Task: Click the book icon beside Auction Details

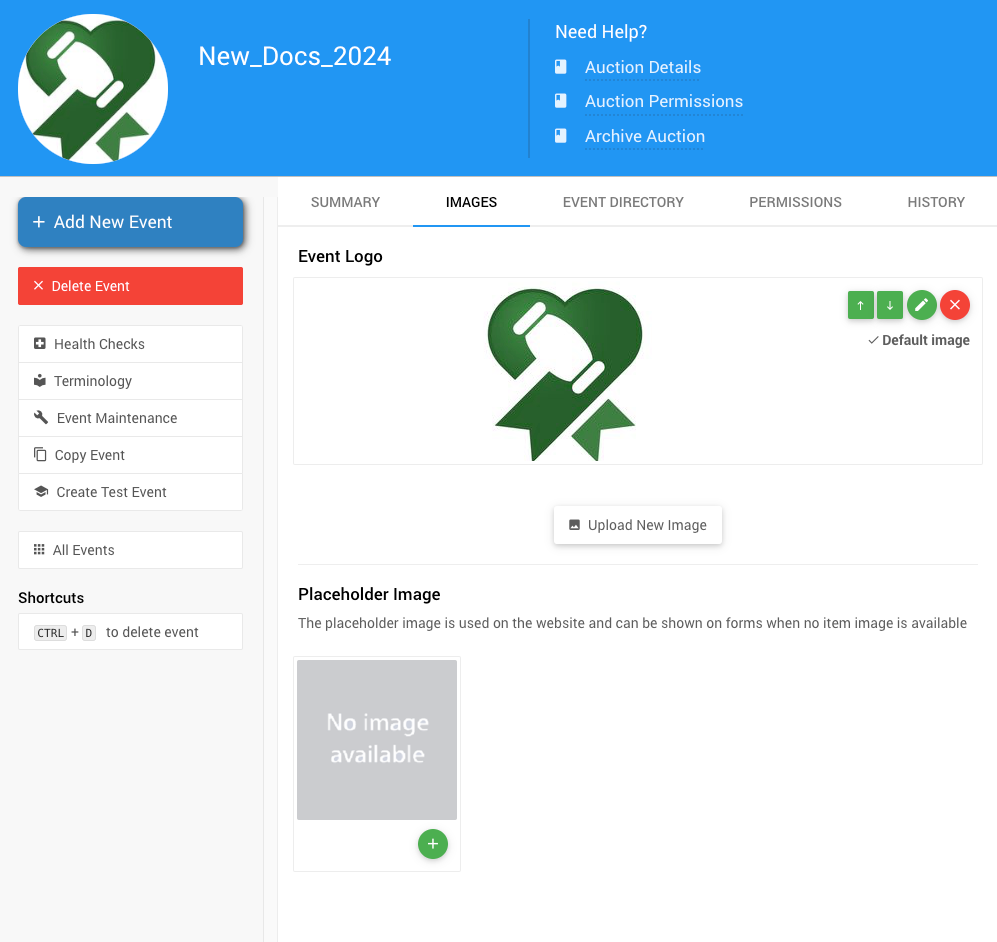Action: click(561, 67)
